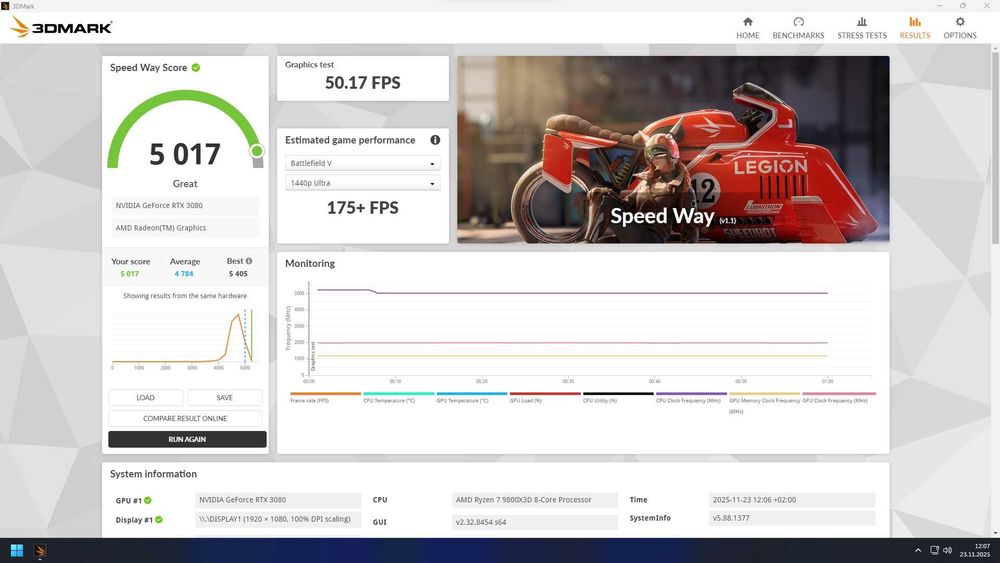Open the Battlefield V game dropdown
Viewport: 1000px width, 563px height.
[362, 163]
